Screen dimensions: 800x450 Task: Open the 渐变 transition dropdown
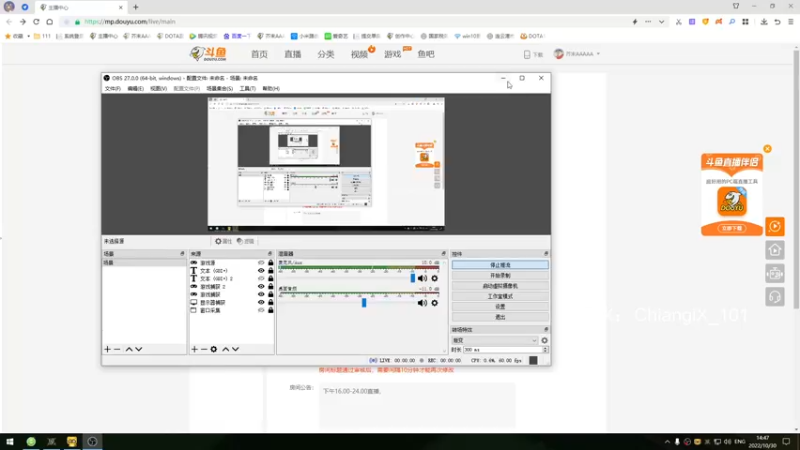tap(495, 340)
